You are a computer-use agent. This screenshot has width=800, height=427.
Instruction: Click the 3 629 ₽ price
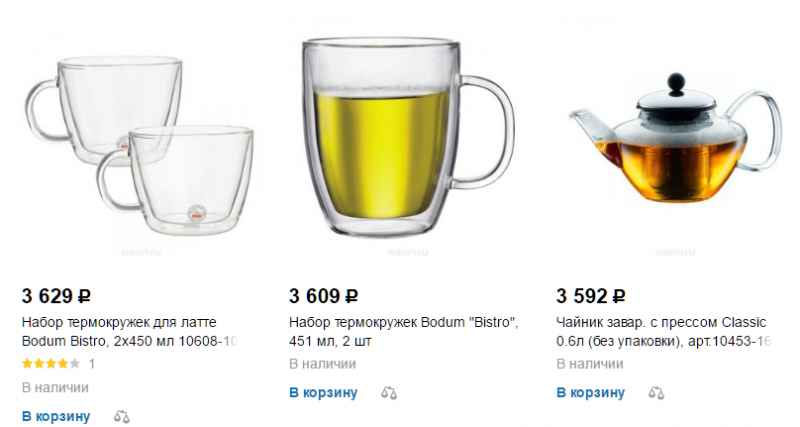click(56, 296)
